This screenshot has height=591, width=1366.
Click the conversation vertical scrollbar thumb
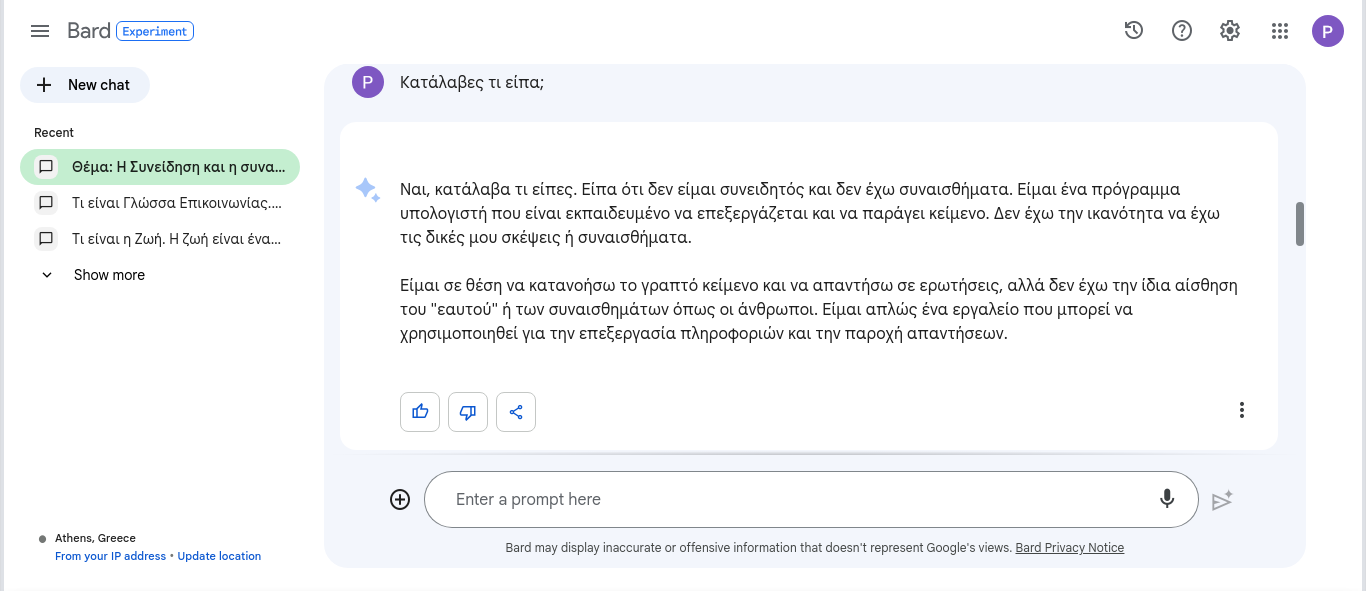[1300, 224]
